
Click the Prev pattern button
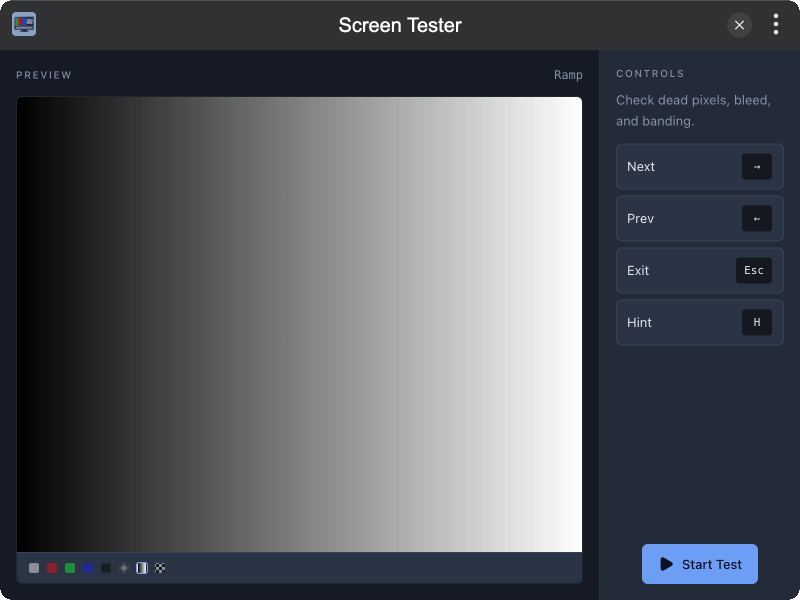699,219
